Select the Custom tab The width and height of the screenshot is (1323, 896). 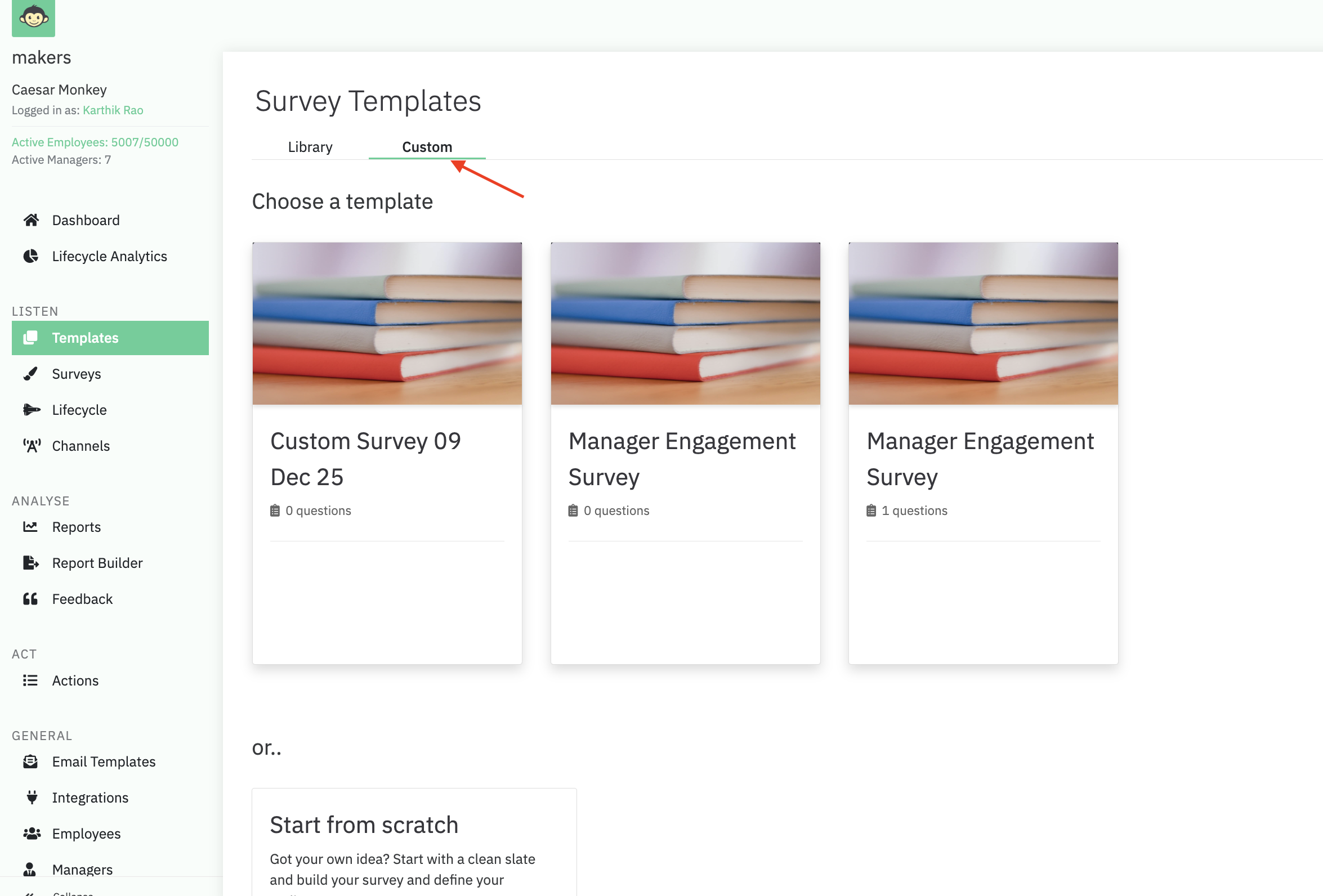click(427, 147)
